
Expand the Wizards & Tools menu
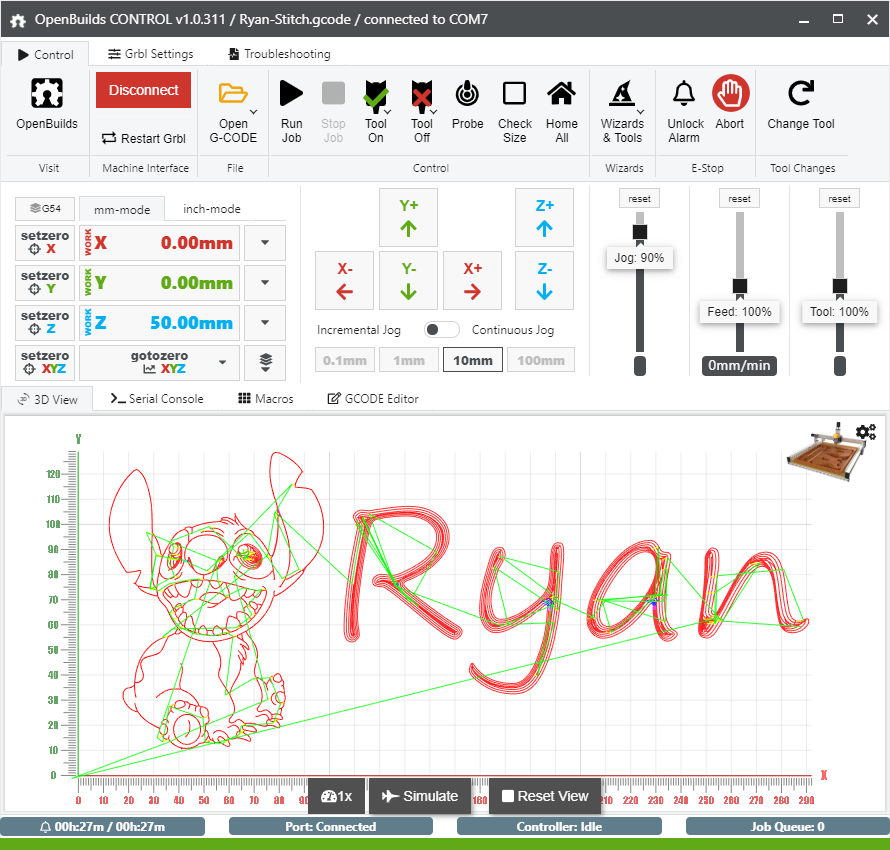(x=622, y=94)
